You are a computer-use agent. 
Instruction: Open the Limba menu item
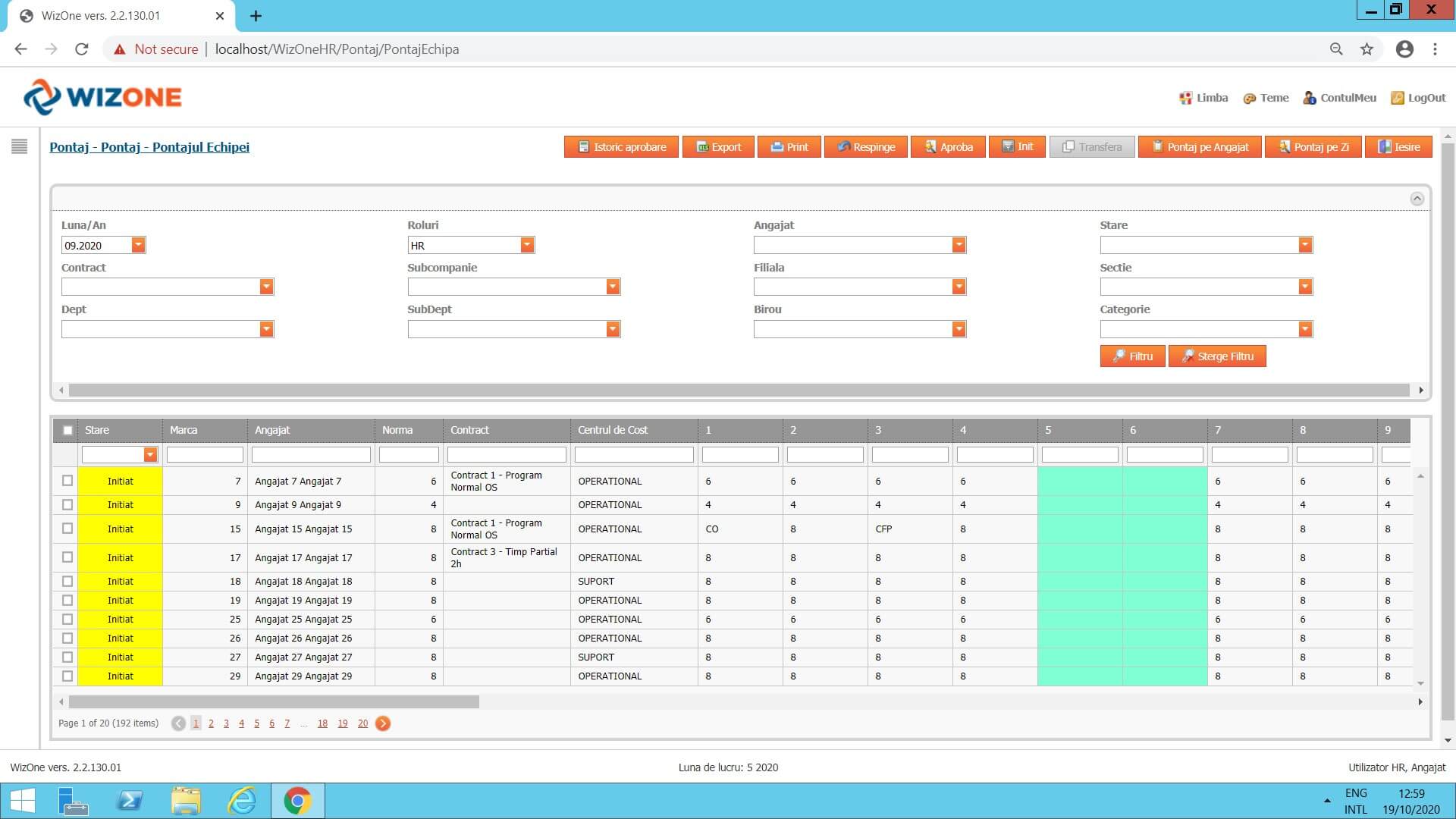point(1203,98)
